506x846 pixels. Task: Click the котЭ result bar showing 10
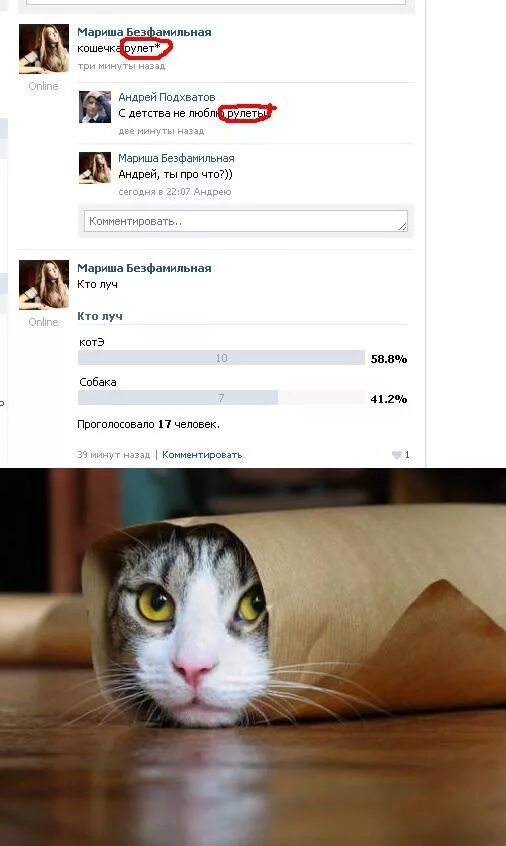(x=221, y=358)
